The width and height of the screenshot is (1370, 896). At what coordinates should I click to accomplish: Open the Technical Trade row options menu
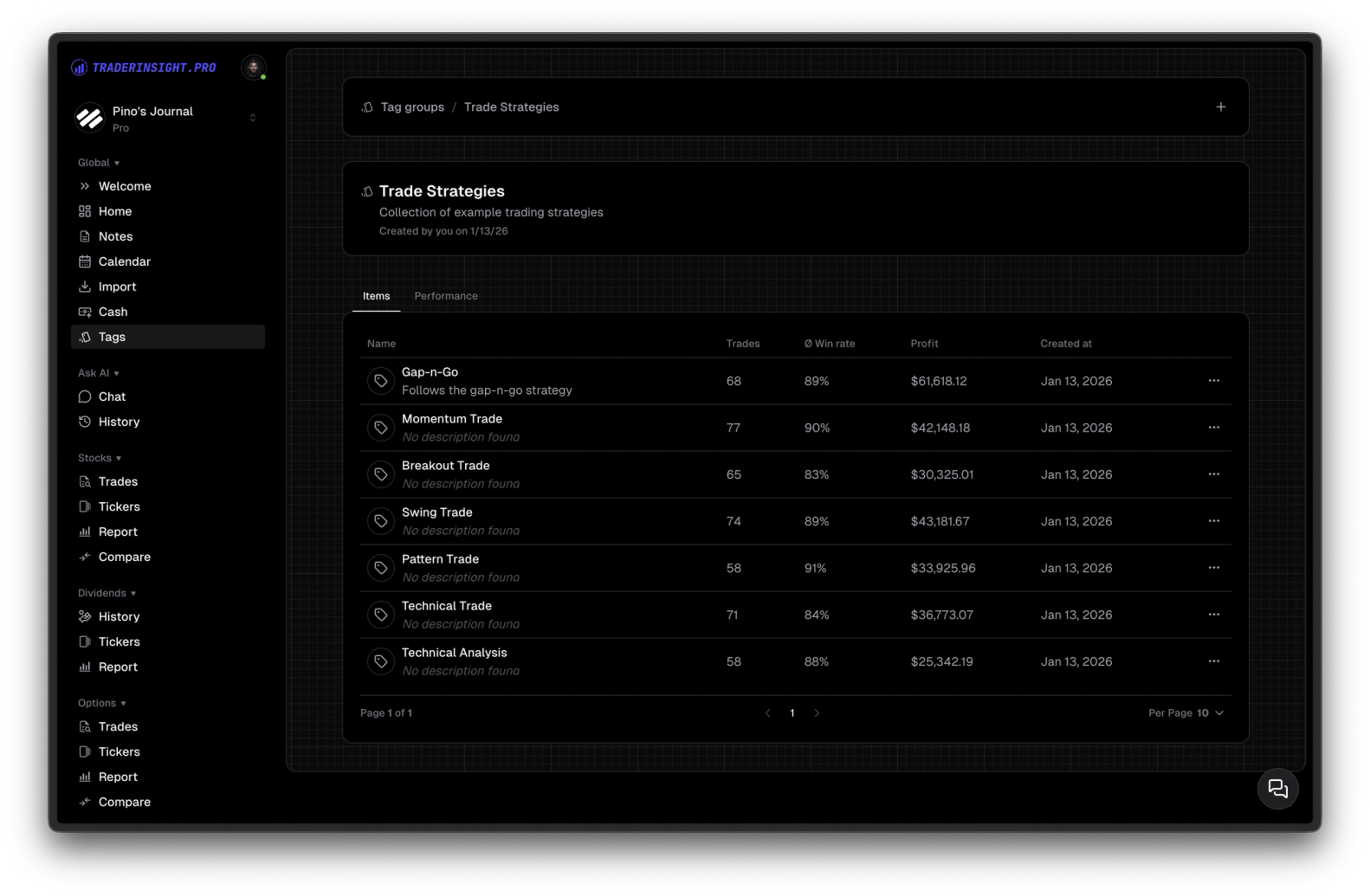[1213, 615]
